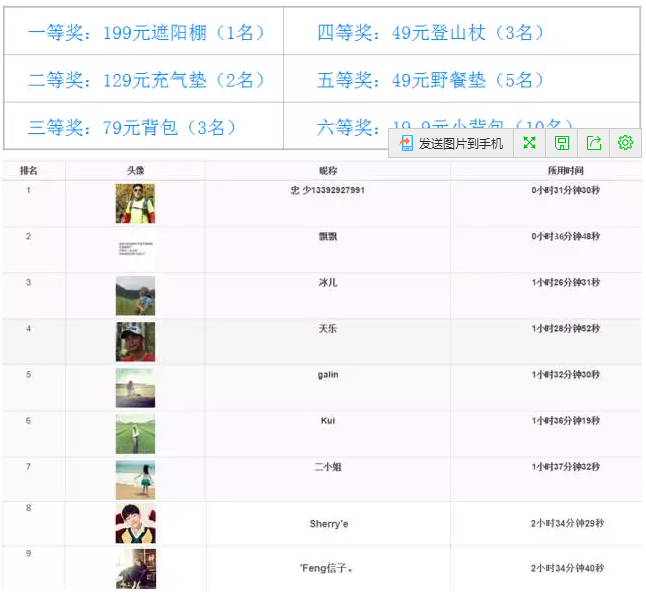Select the beach avatar for 二小姐
Screen dimensions: 646x607
click(x=135, y=479)
